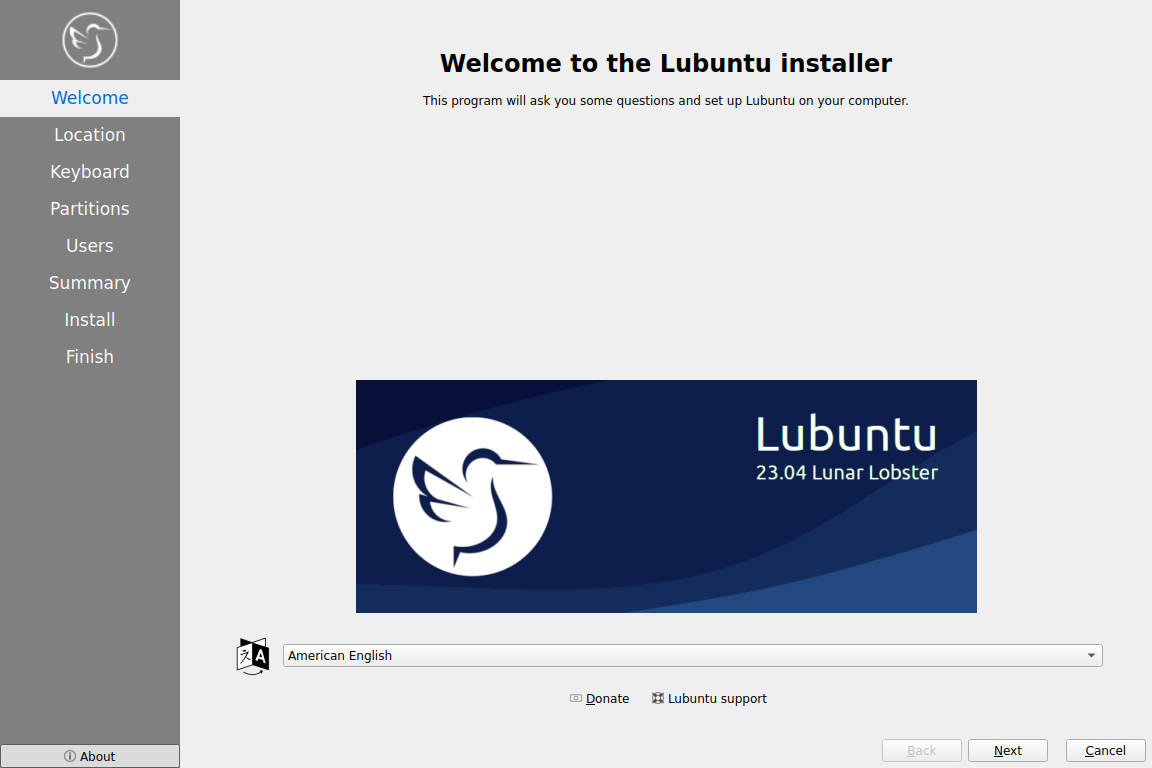Viewport: 1152px width, 768px height.
Task: Click the hummingbird circle in the banner
Action: (x=472, y=496)
